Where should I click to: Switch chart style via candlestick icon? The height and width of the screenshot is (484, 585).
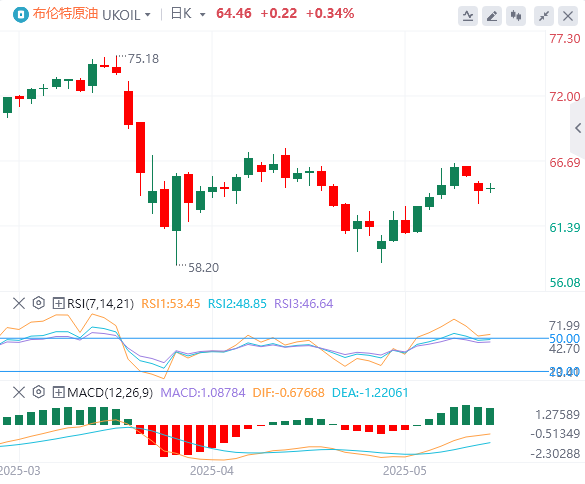coord(516,16)
